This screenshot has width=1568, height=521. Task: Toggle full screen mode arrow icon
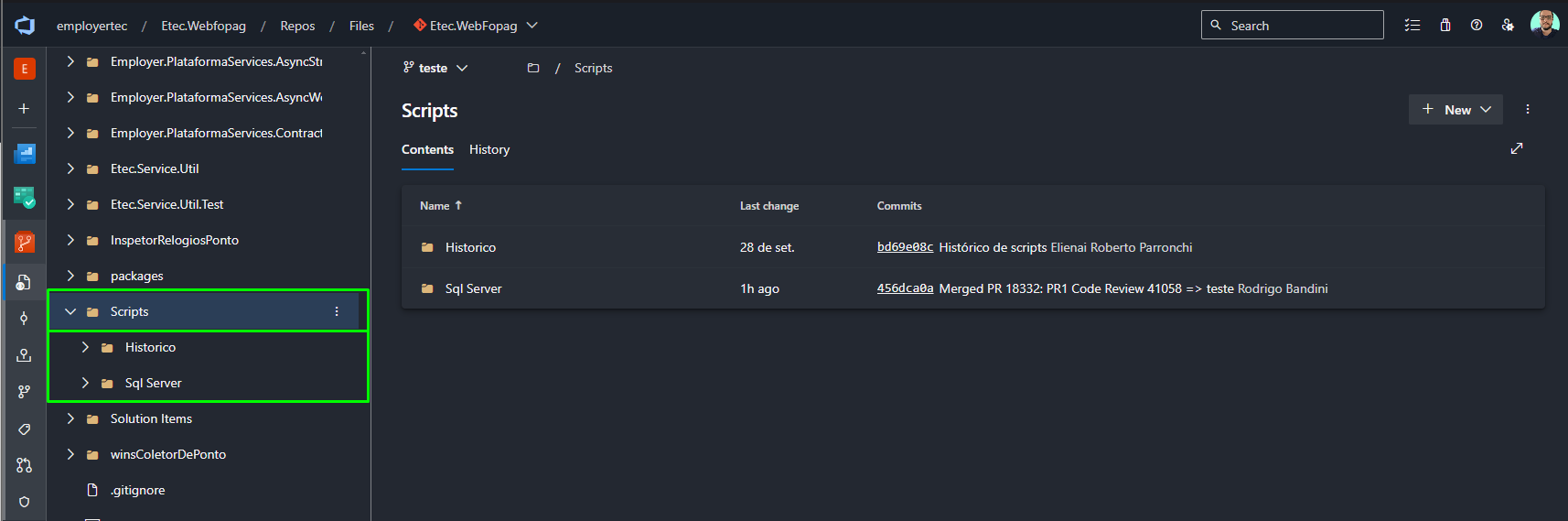[1517, 148]
